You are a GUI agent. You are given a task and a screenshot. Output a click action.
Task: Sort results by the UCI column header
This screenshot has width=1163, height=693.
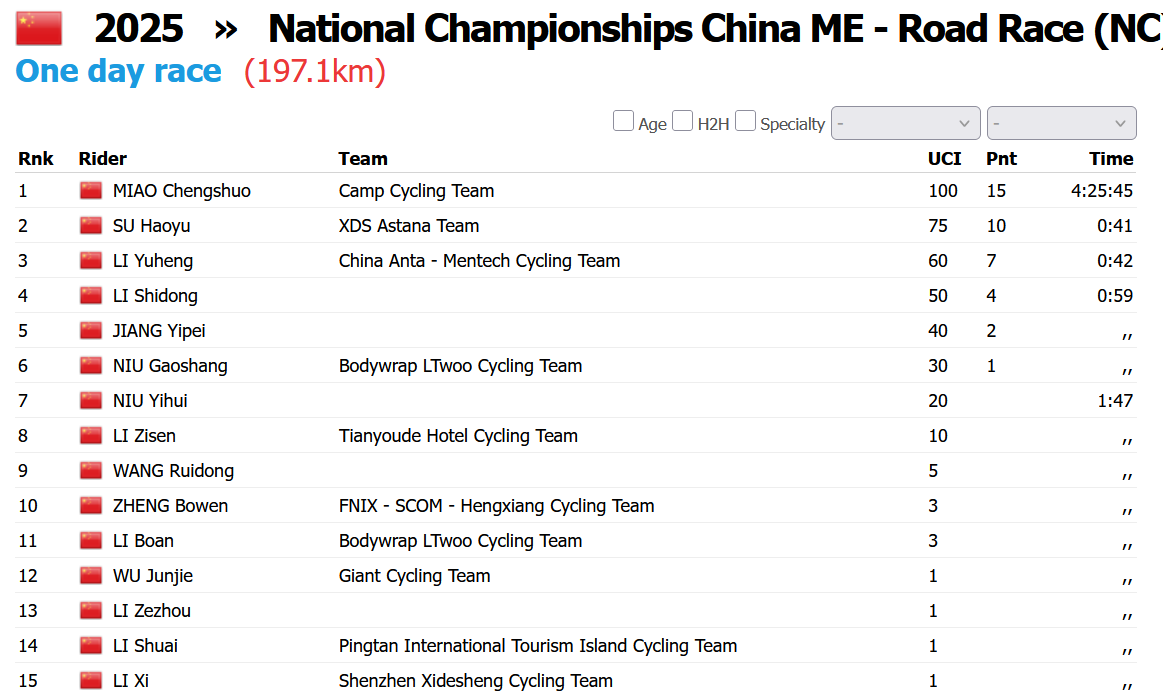pyautogui.click(x=944, y=159)
